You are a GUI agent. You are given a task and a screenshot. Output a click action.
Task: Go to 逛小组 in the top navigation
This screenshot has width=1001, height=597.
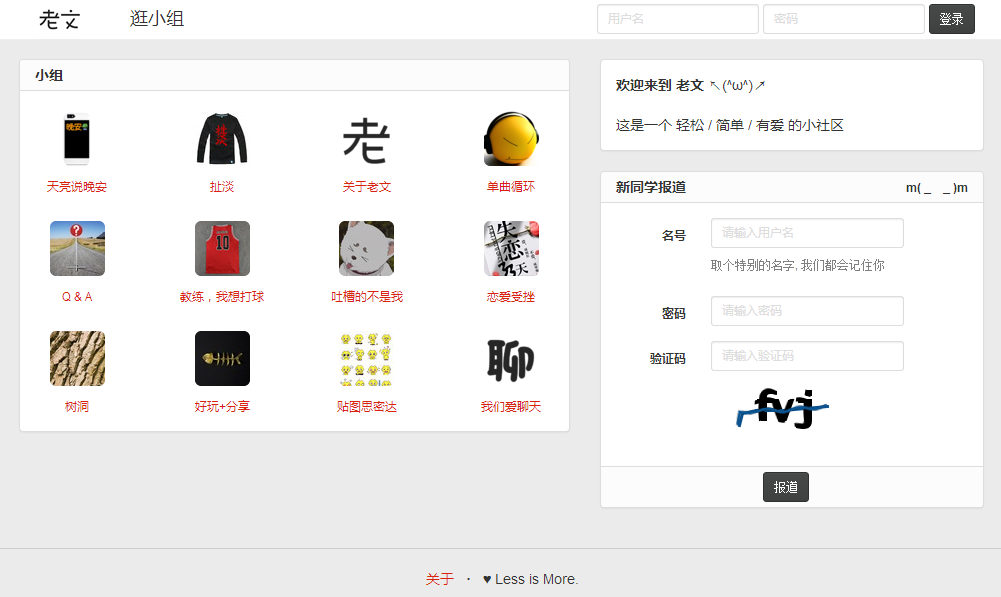tap(157, 19)
